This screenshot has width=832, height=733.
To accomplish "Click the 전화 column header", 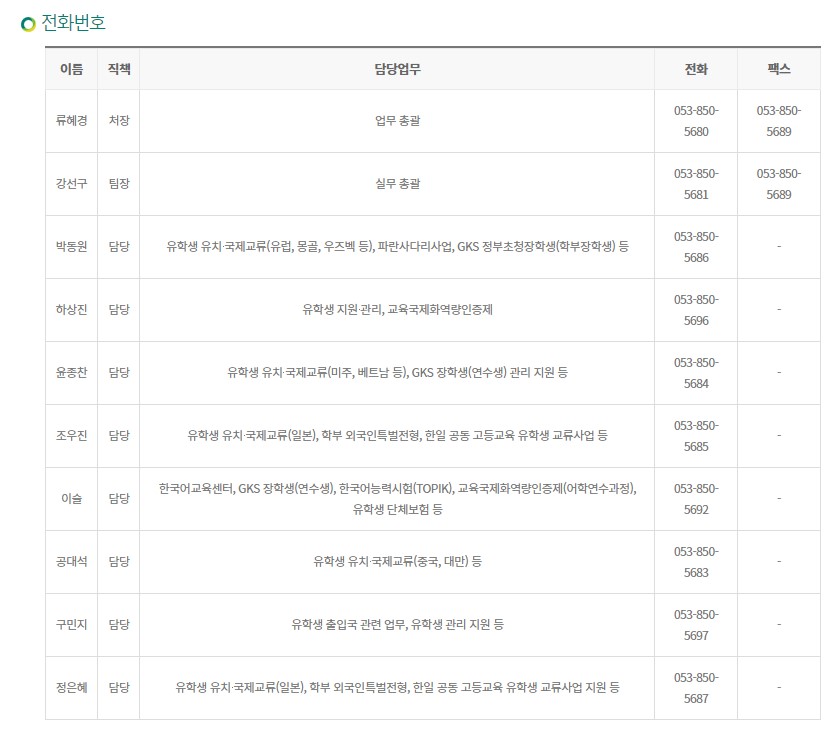I will (696, 69).
